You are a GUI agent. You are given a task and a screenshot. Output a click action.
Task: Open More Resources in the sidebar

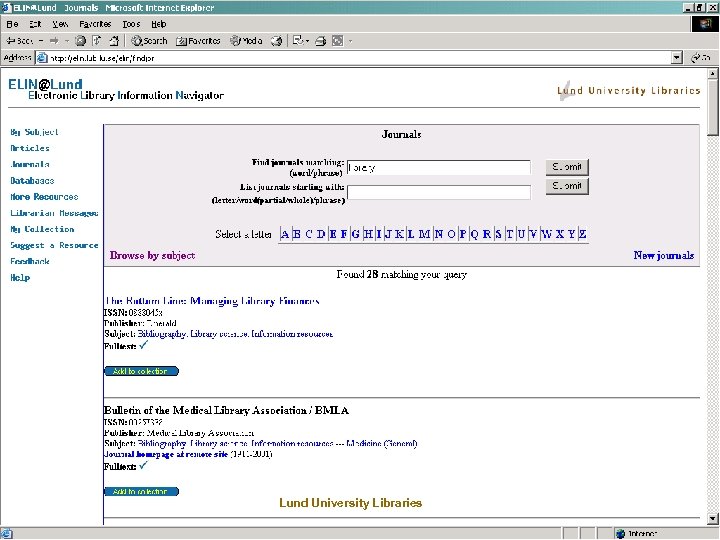pyautogui.click(x=44, y=197)
